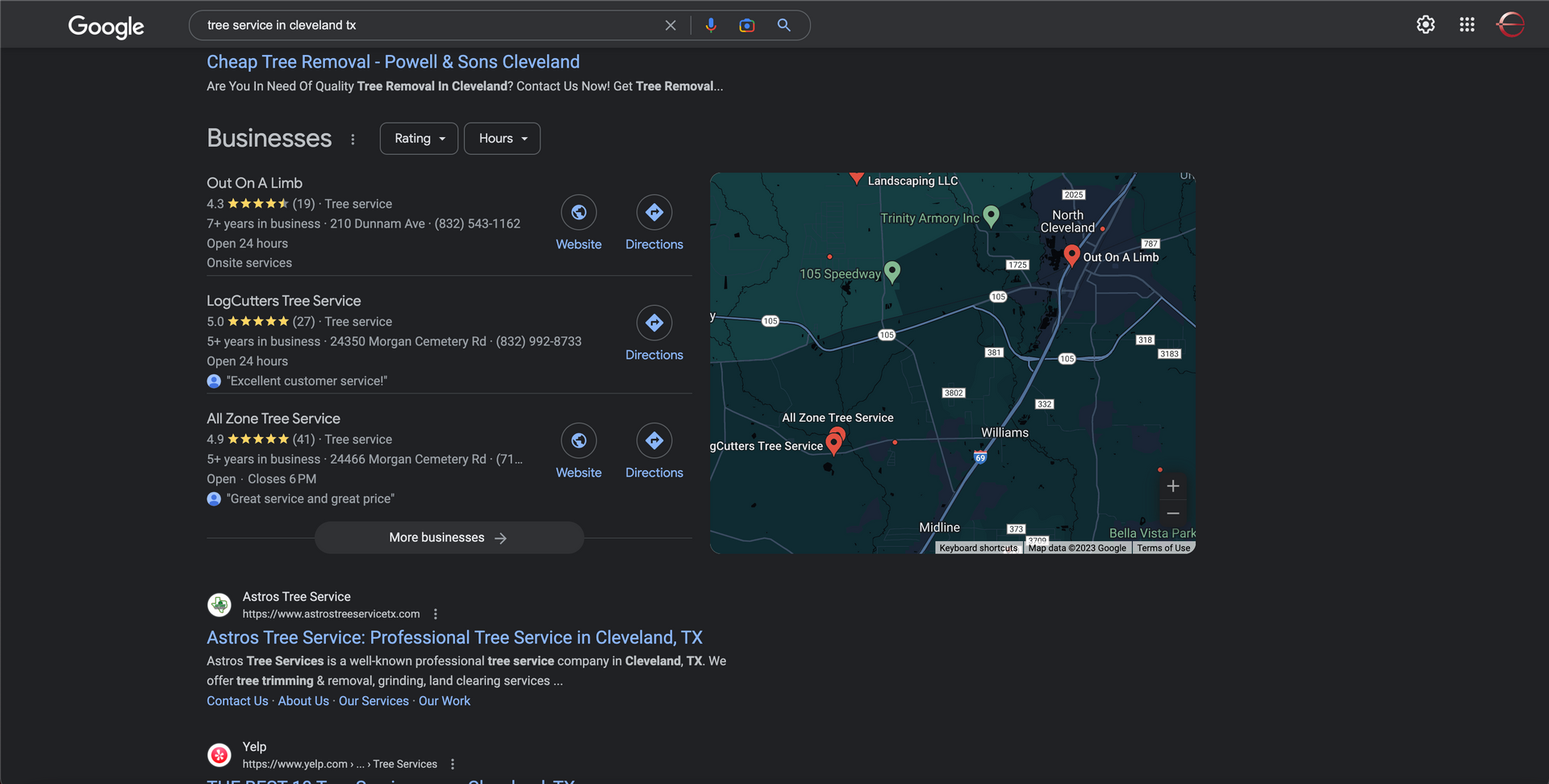
Task: Open the Cheap Tree Removal Powell & Sons link
Action: (x=393, y=61)
